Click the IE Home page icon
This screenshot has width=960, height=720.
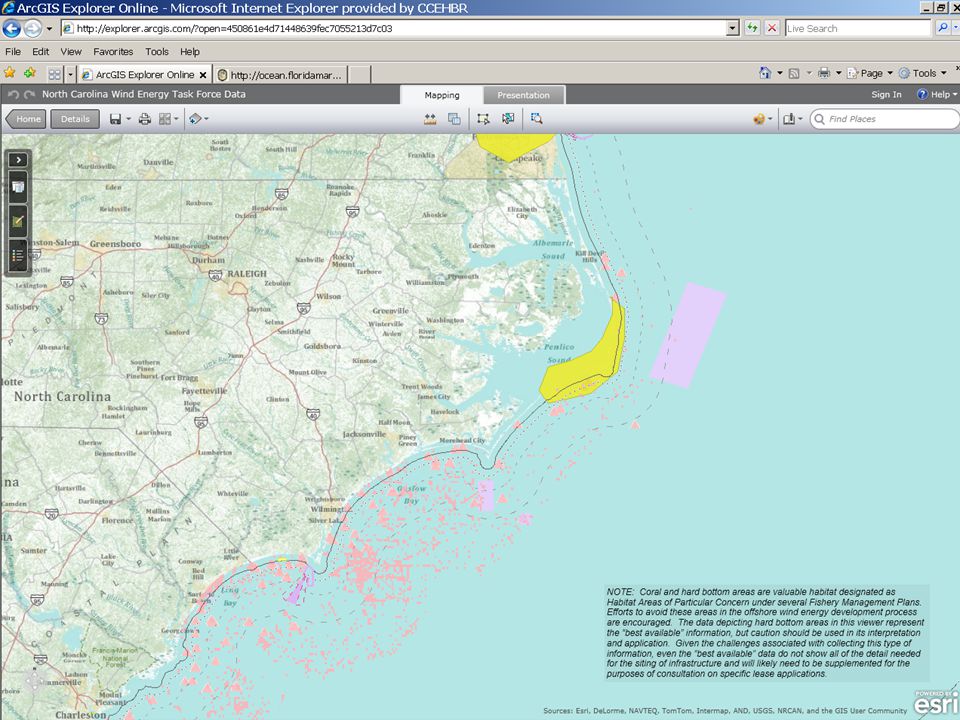[x=765, y=73]
